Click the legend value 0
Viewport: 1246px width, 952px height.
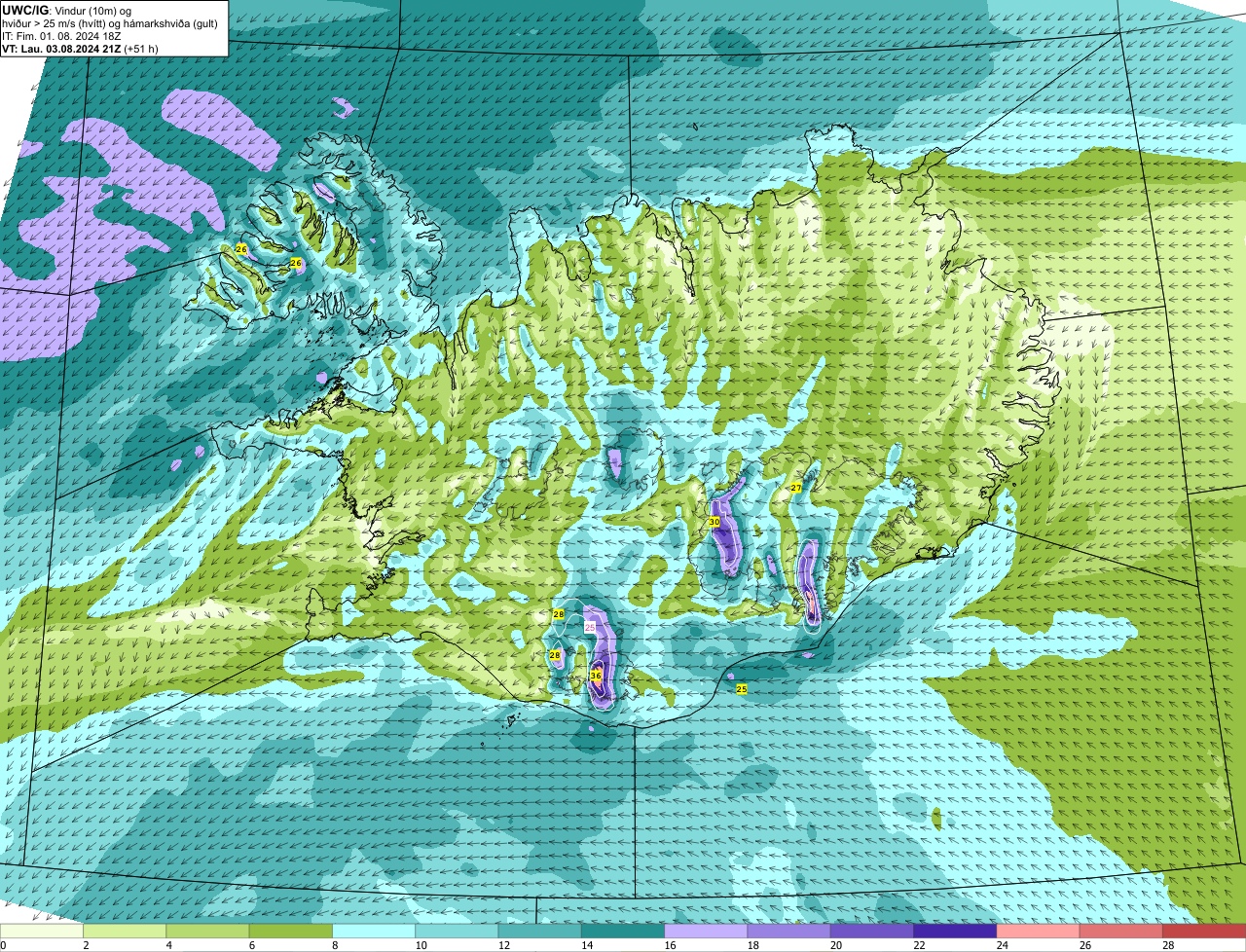click(x=3, y=945)
